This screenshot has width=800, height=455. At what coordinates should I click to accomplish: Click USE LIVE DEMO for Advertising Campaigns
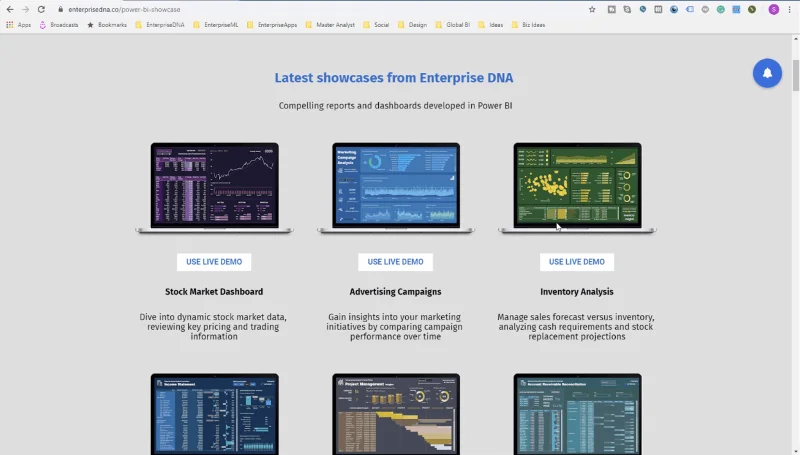[x=395, y=262]
